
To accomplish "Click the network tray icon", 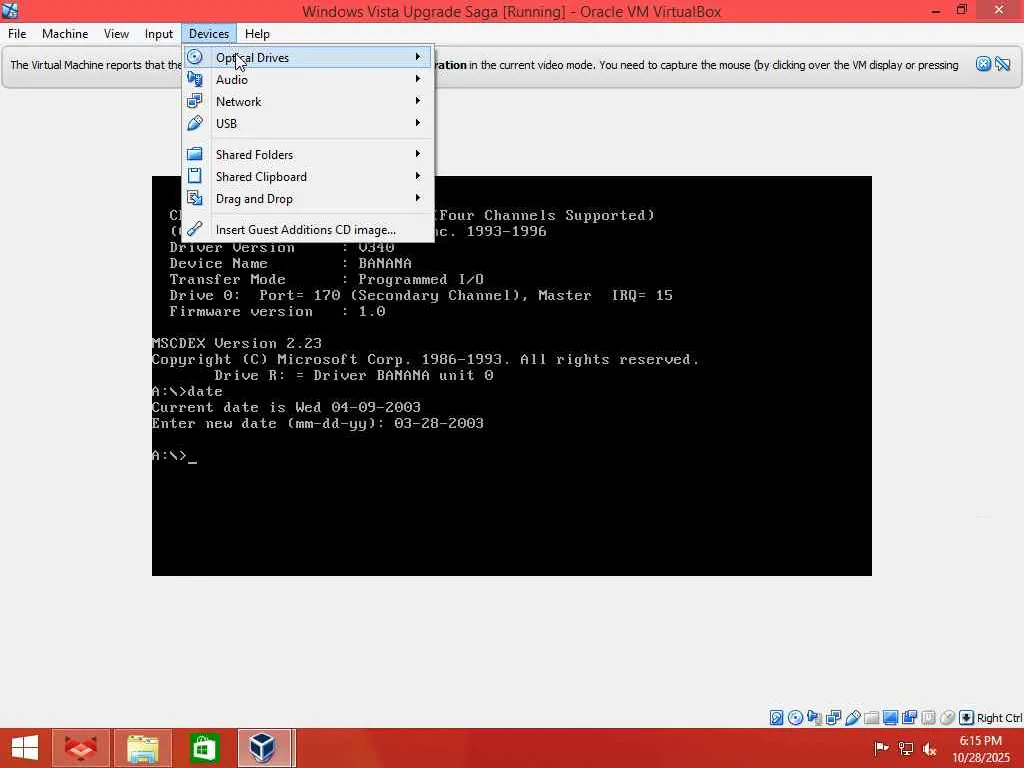I will tap(906, 748).
